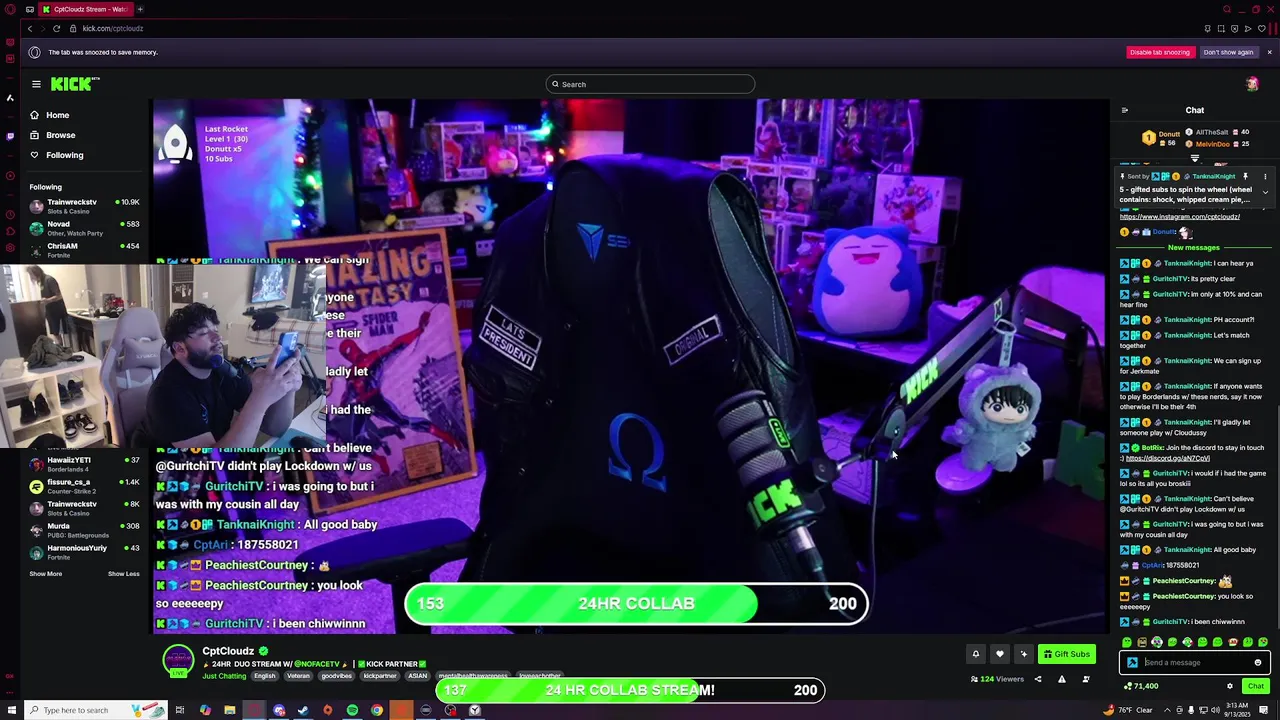The image size is (1280, 720).
Task: Collapse the Chat panel
Action: point(1125,110)
